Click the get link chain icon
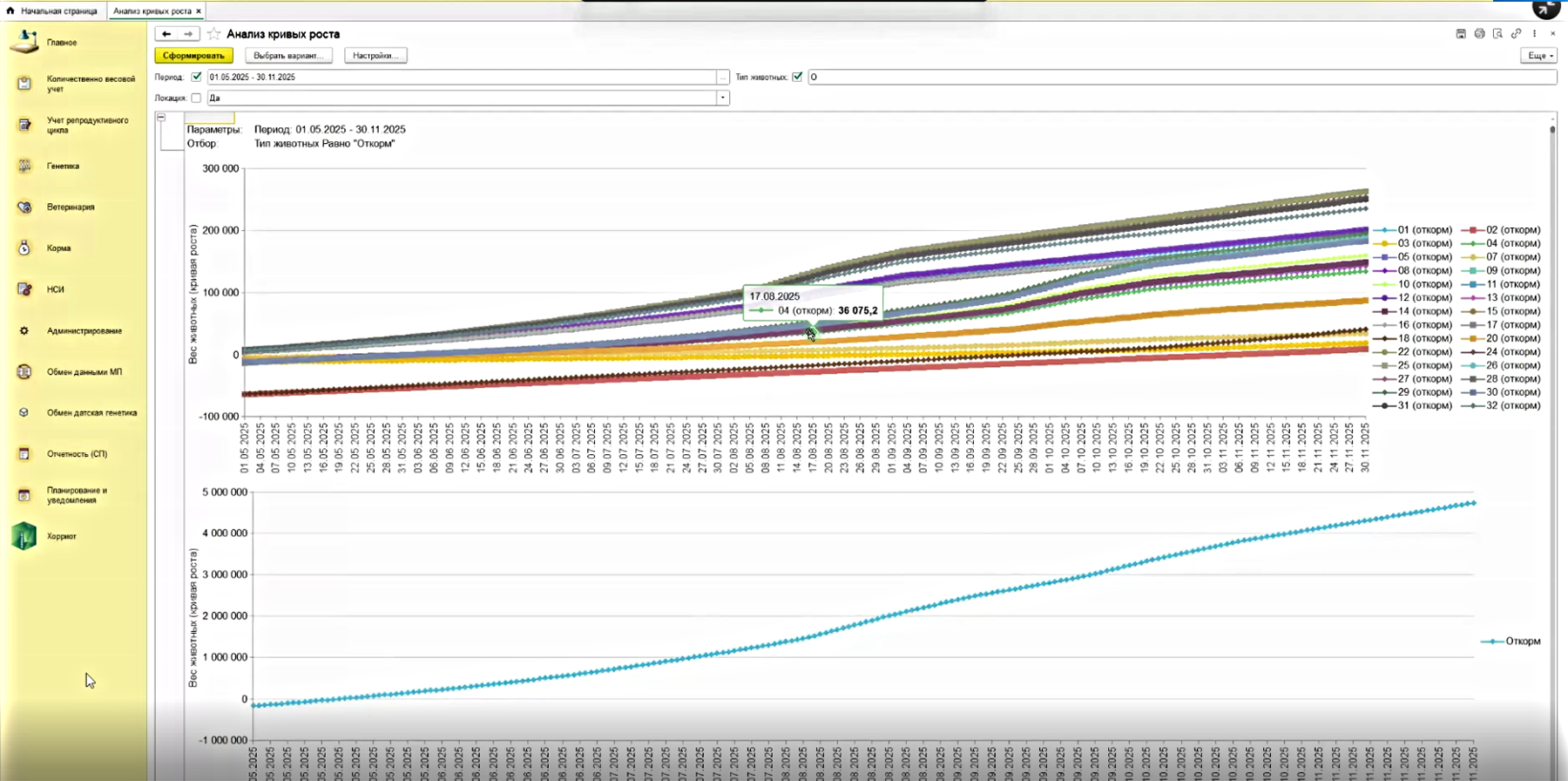Viewport: 1568px width, 781px height. coord(1516,34)
